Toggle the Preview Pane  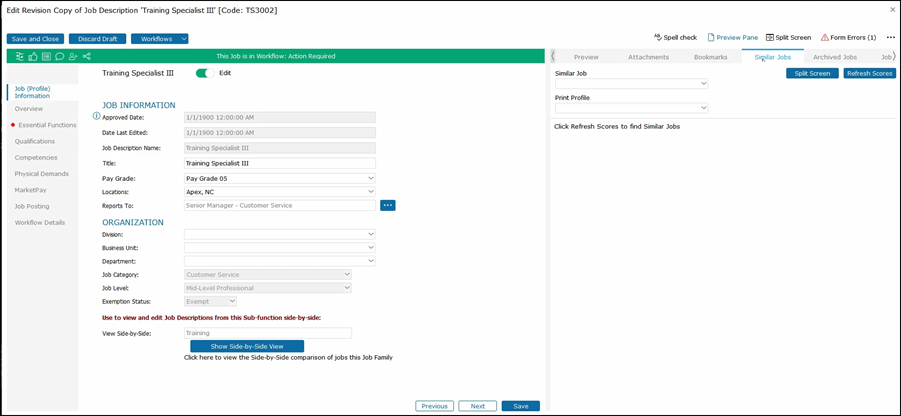point(732,37)
